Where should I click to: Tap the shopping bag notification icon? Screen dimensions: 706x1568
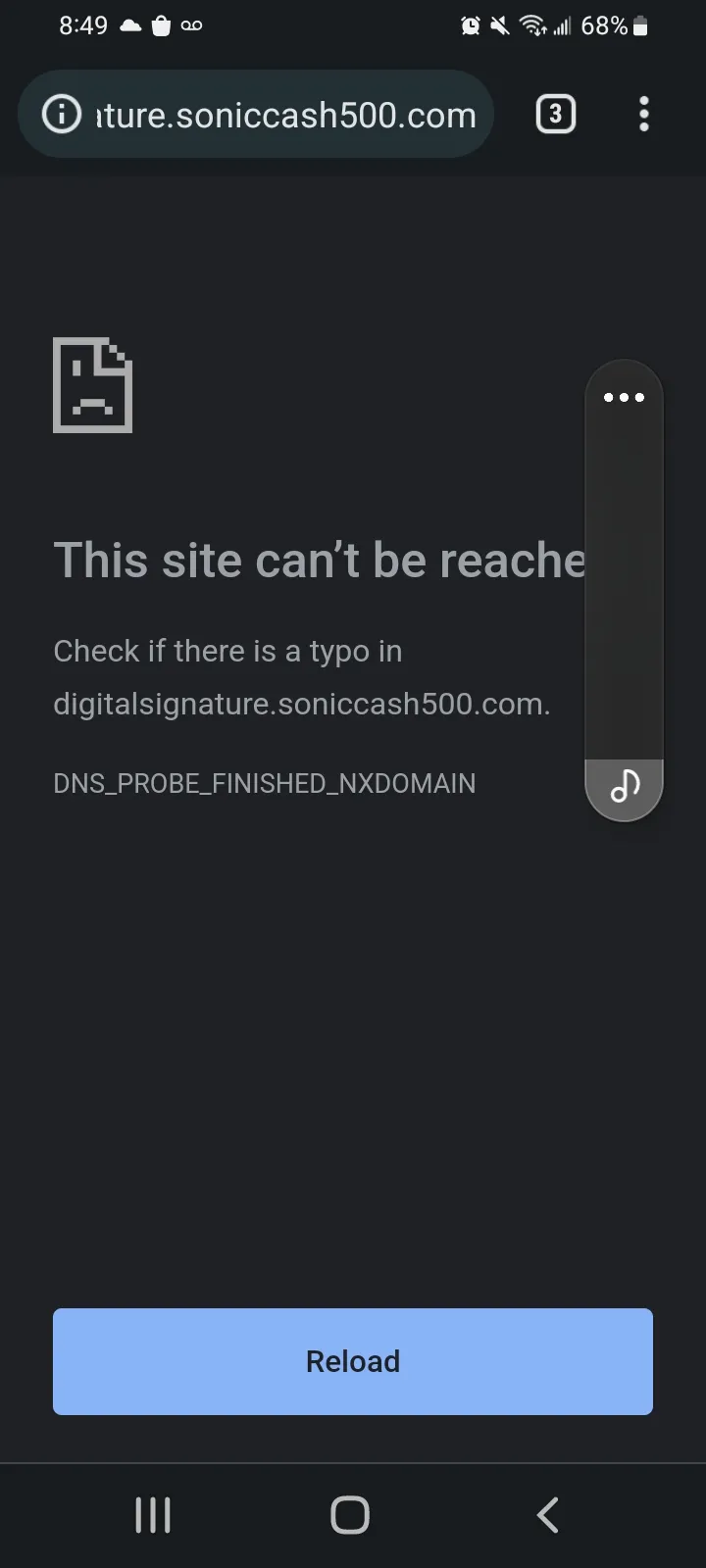tap(161, 26)
